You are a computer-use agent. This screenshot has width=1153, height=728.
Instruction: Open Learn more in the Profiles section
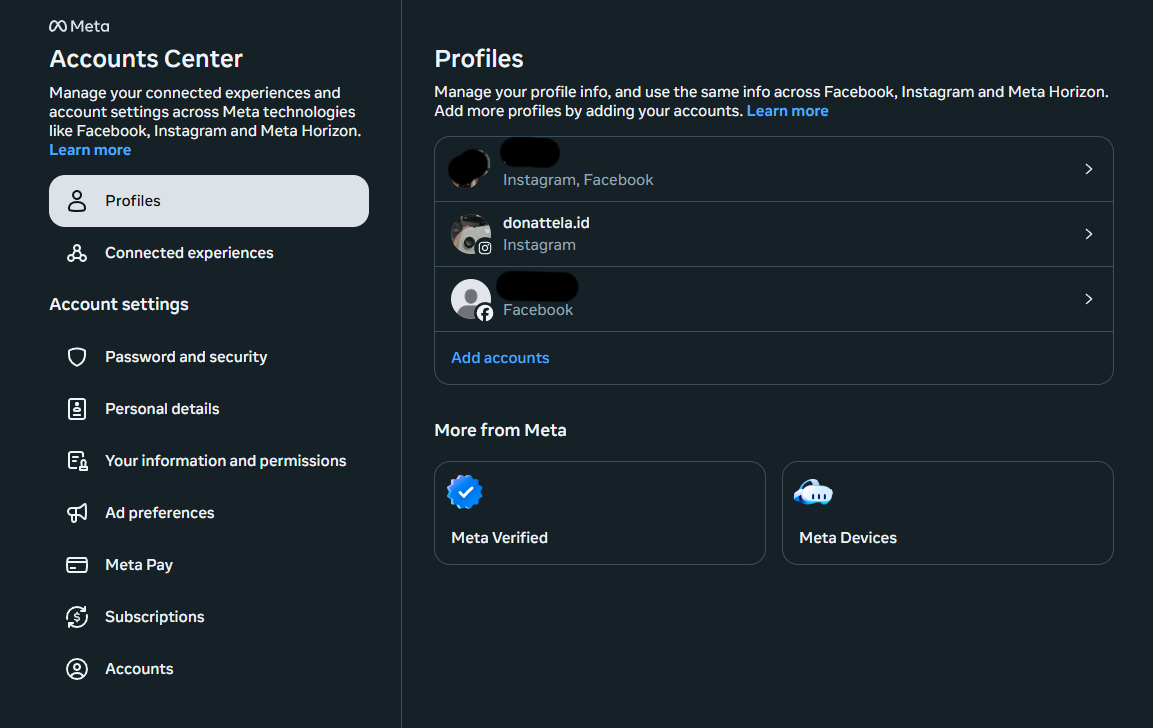[x=787, y=111]
